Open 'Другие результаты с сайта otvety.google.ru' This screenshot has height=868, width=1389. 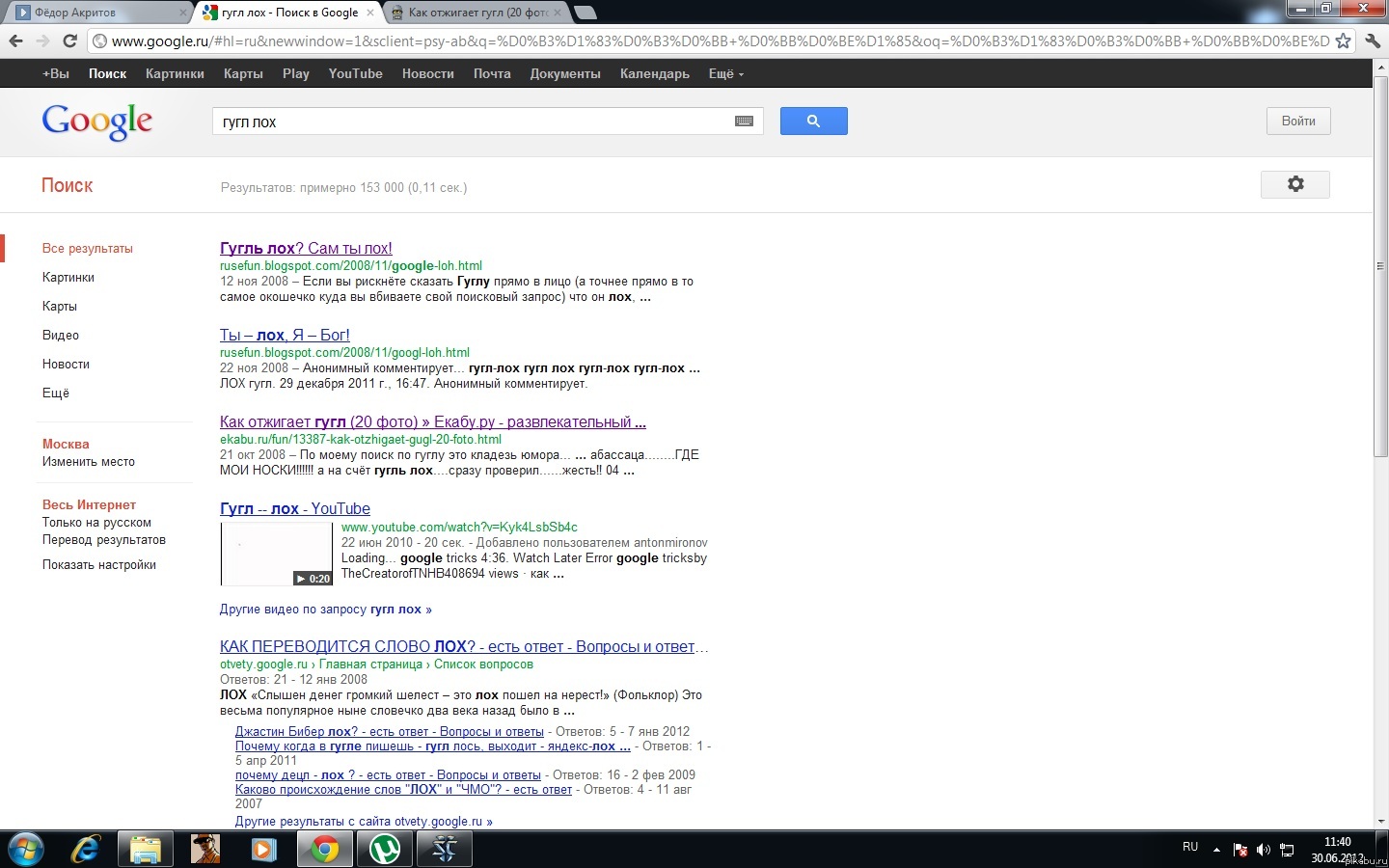click(364, 822)
